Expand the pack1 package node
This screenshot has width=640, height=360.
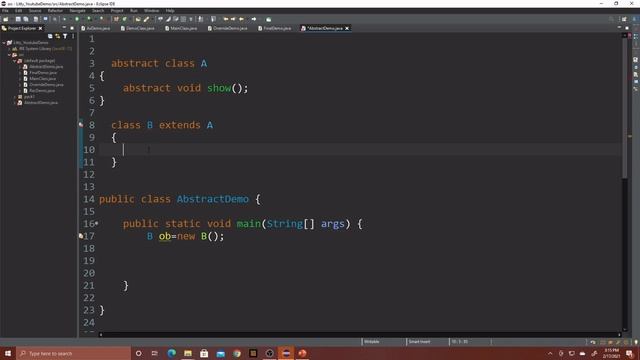(15, 97)
